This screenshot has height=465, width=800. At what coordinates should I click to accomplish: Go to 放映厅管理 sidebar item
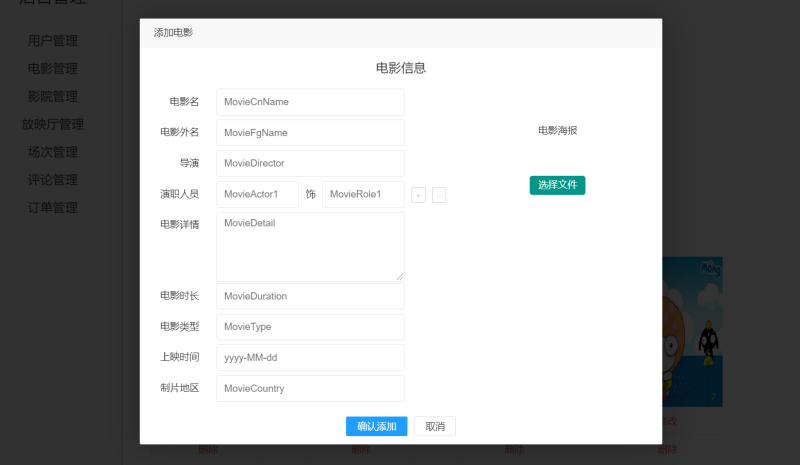(x=53, y=124)
